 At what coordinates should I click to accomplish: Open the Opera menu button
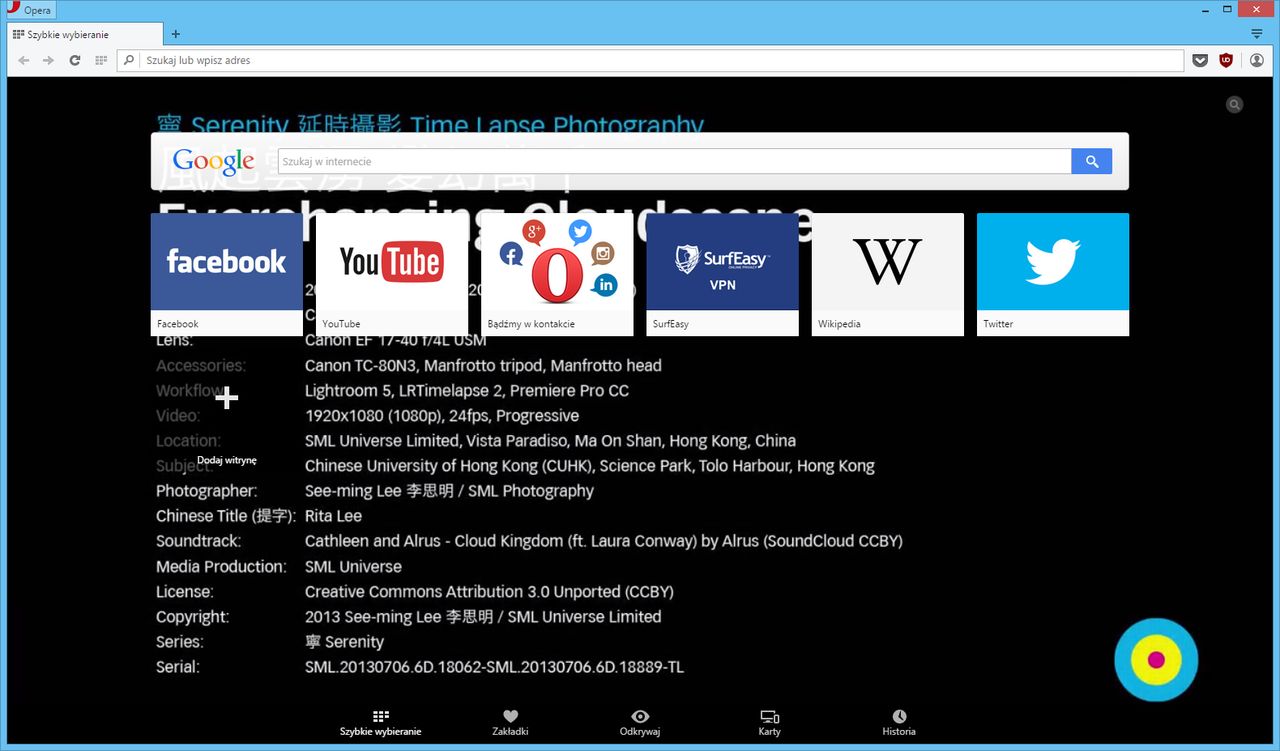click(30, 10)
